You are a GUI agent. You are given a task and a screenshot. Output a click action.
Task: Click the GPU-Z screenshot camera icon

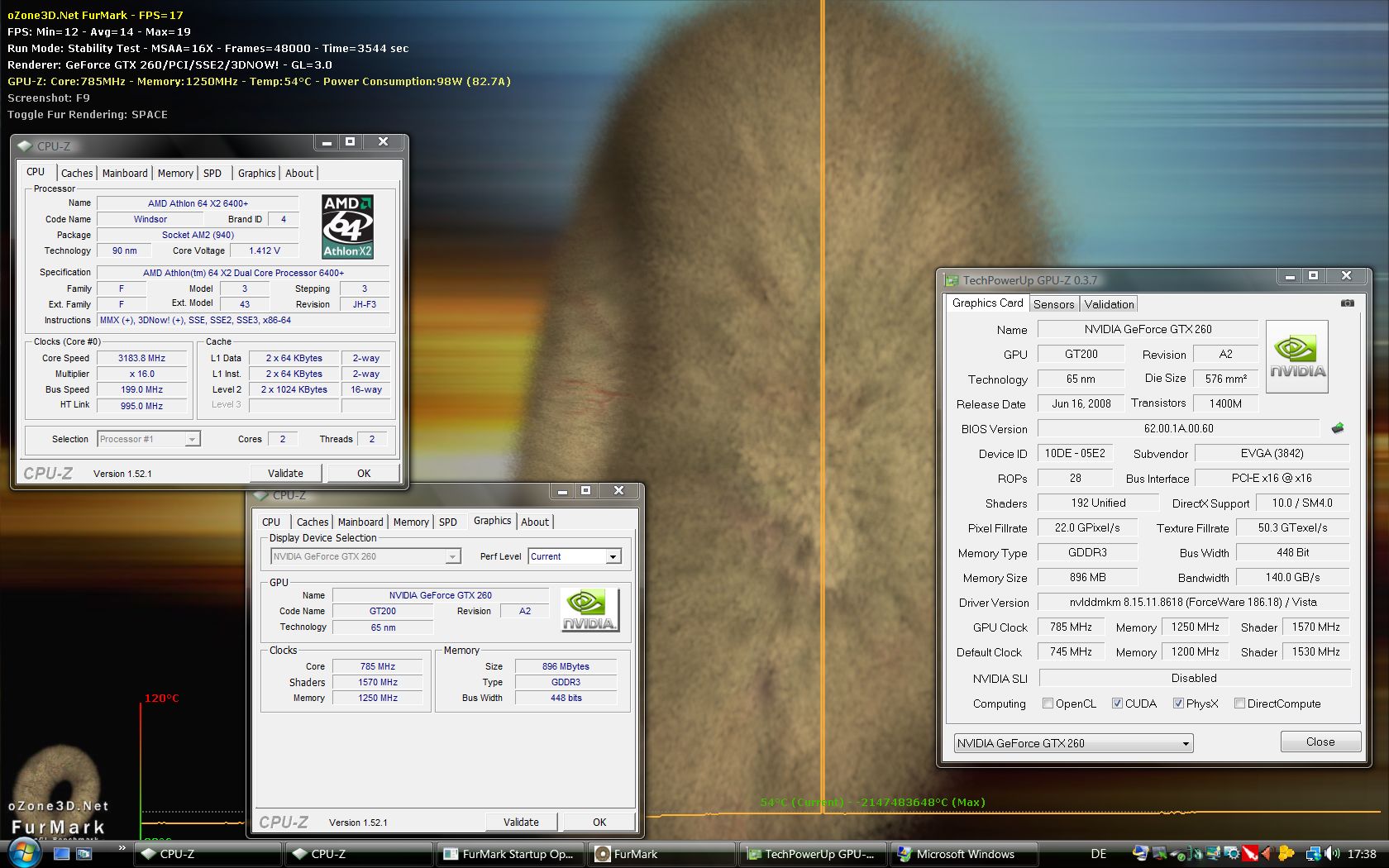pos(1348,303)
